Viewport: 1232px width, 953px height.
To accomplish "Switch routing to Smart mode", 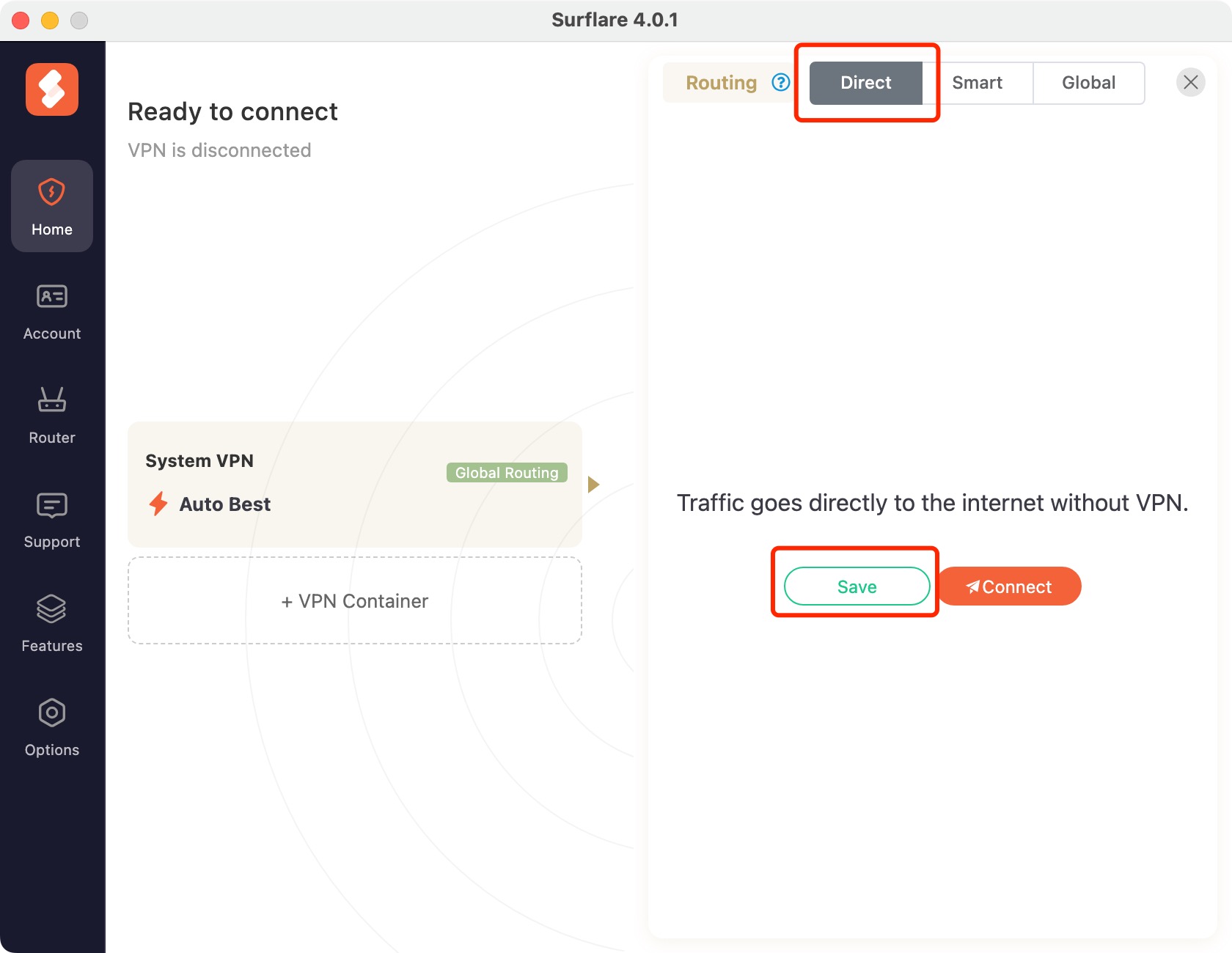I will pyautogui.click(x=977, y=83).
